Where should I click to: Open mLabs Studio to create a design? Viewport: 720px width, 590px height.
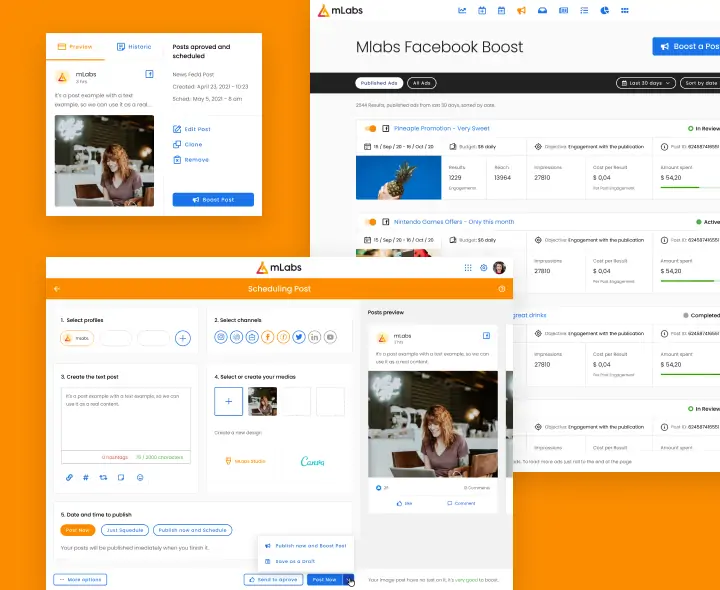[x=246, y=461]
